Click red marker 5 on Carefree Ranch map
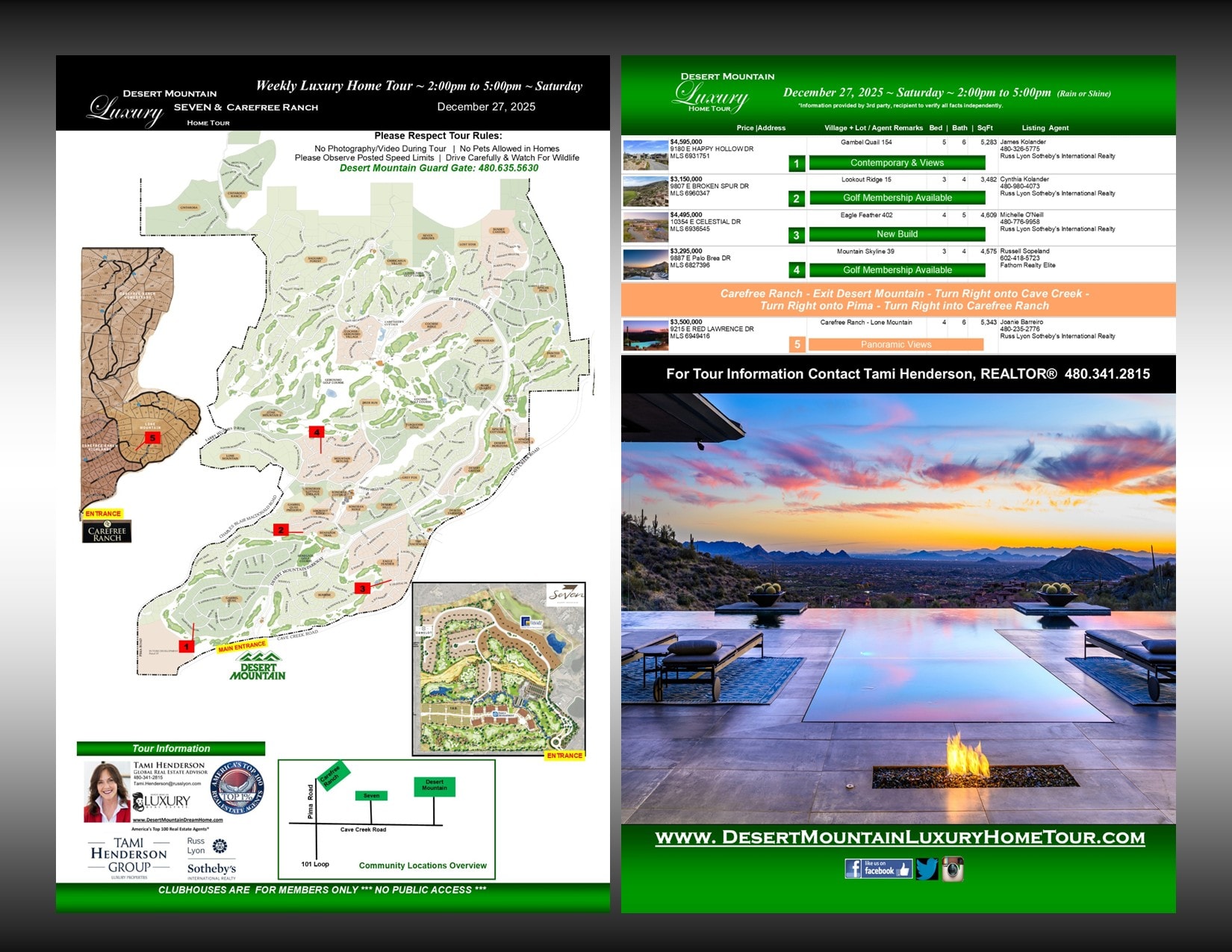 click(x=152, y=438)
